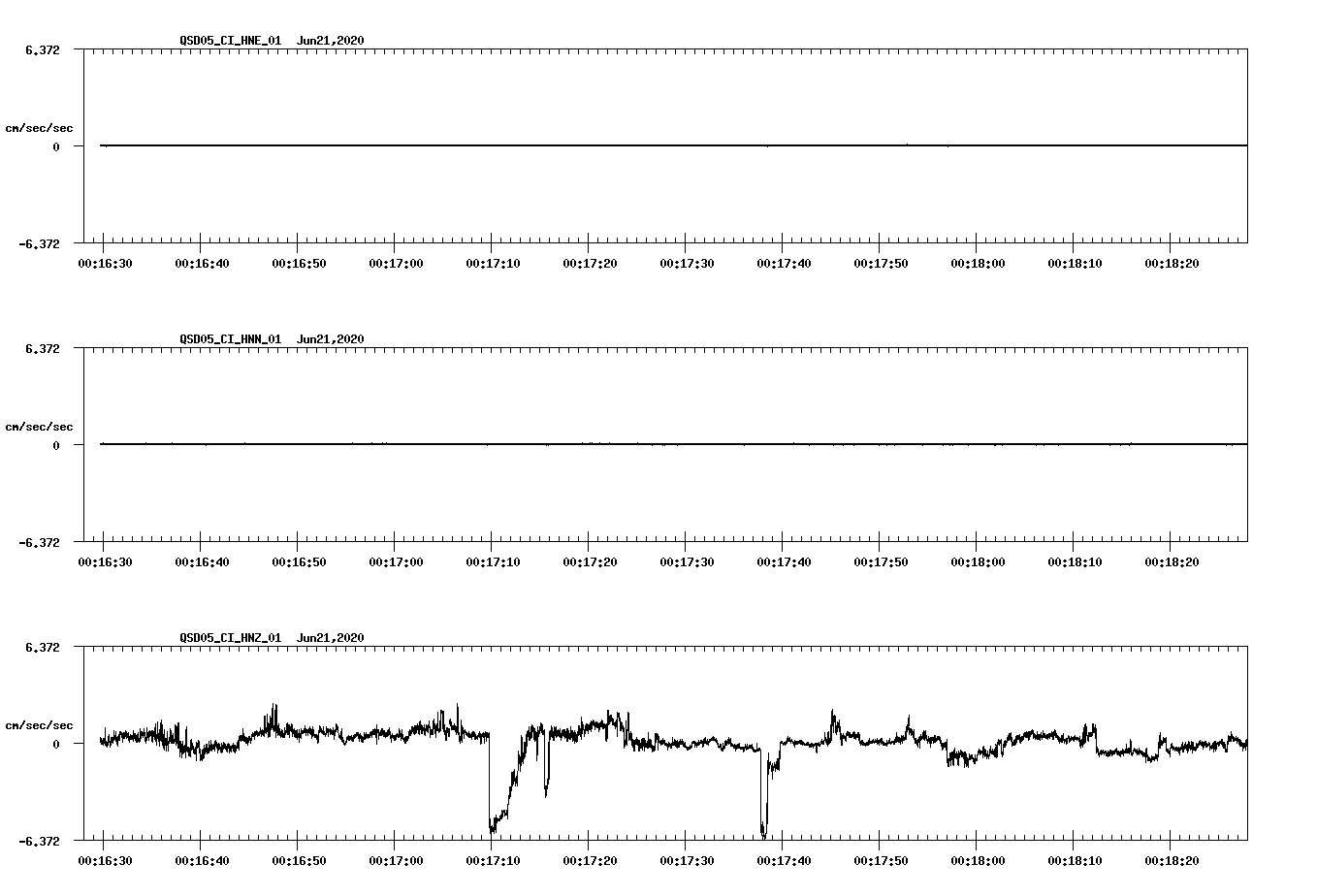Image resolution: width=1317 pixels, height=896 pixels.
Task: Click the 0 axis value of HNZ plot
Action: (x=56, y=744)
